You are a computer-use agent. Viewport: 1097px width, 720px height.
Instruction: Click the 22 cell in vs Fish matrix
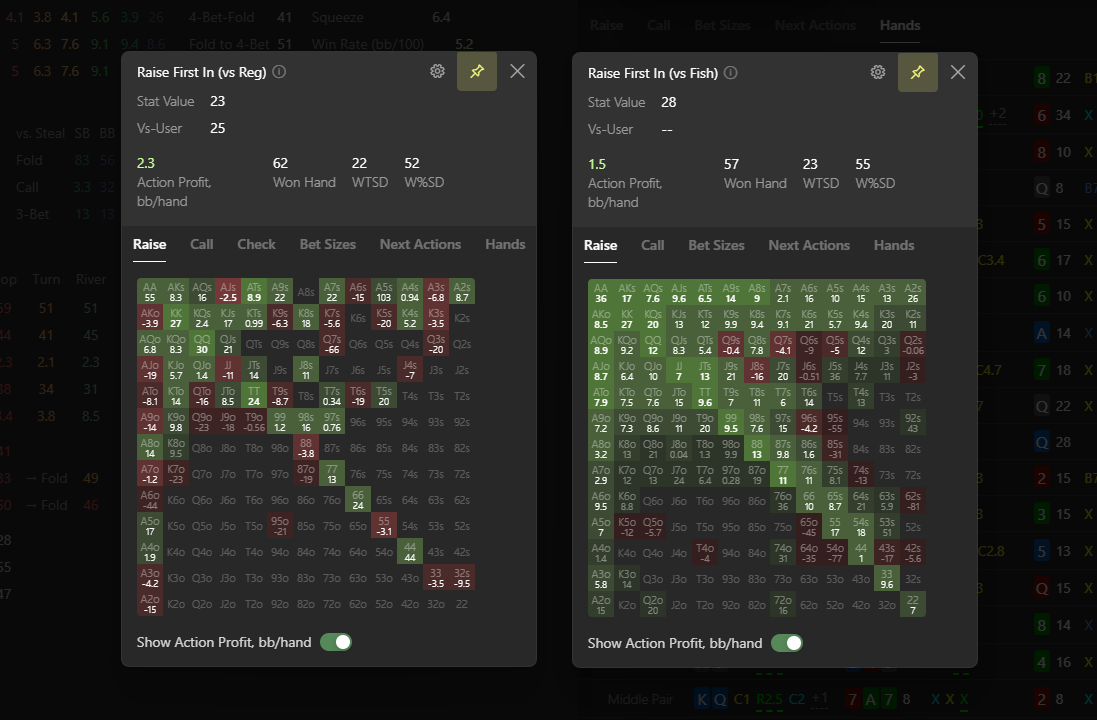pyautogui.click(x=913, y=605)
